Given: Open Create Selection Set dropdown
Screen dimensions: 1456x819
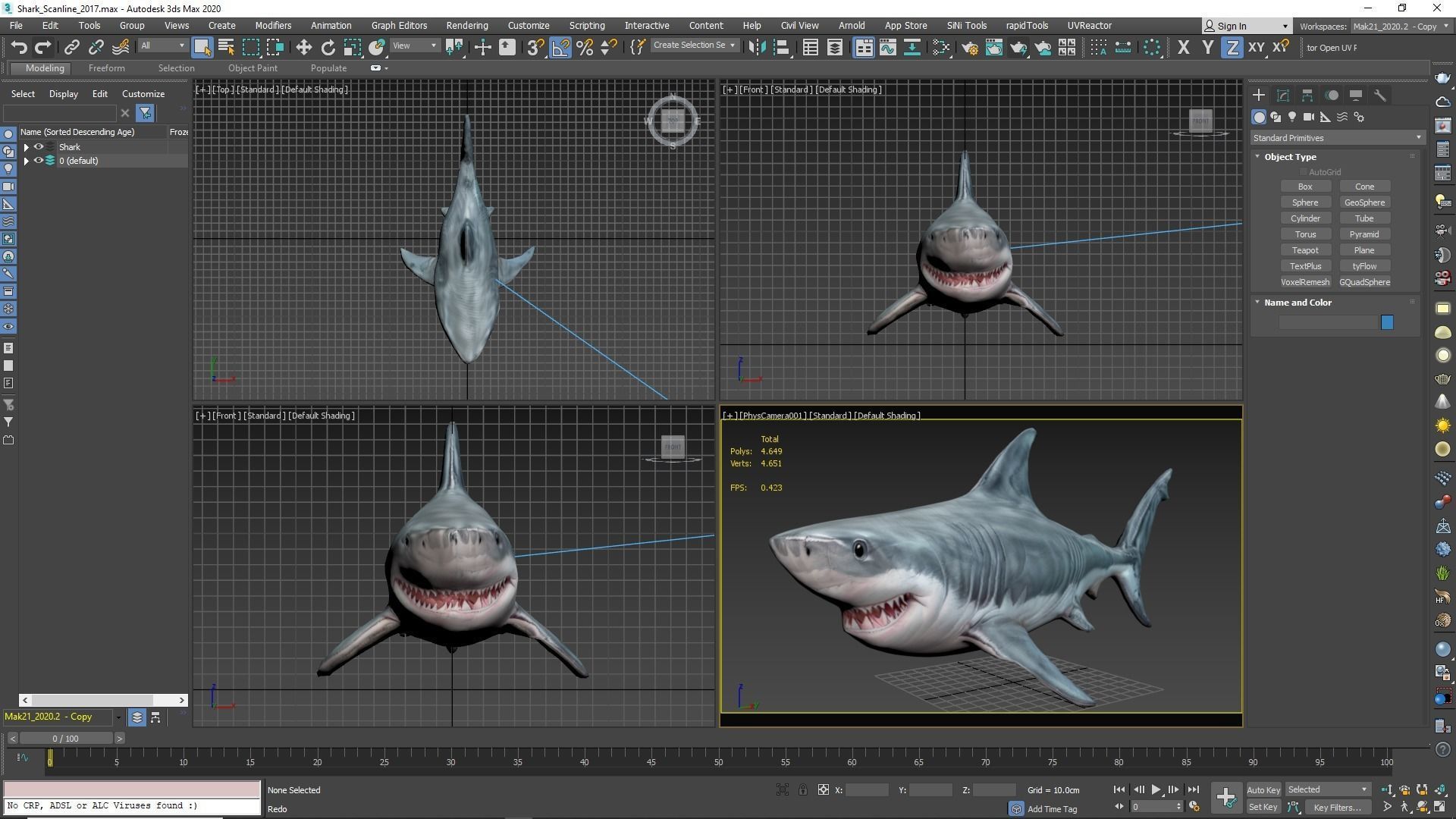Looking at the screenshot, I should pyautogui.click(x=694, y=45).
